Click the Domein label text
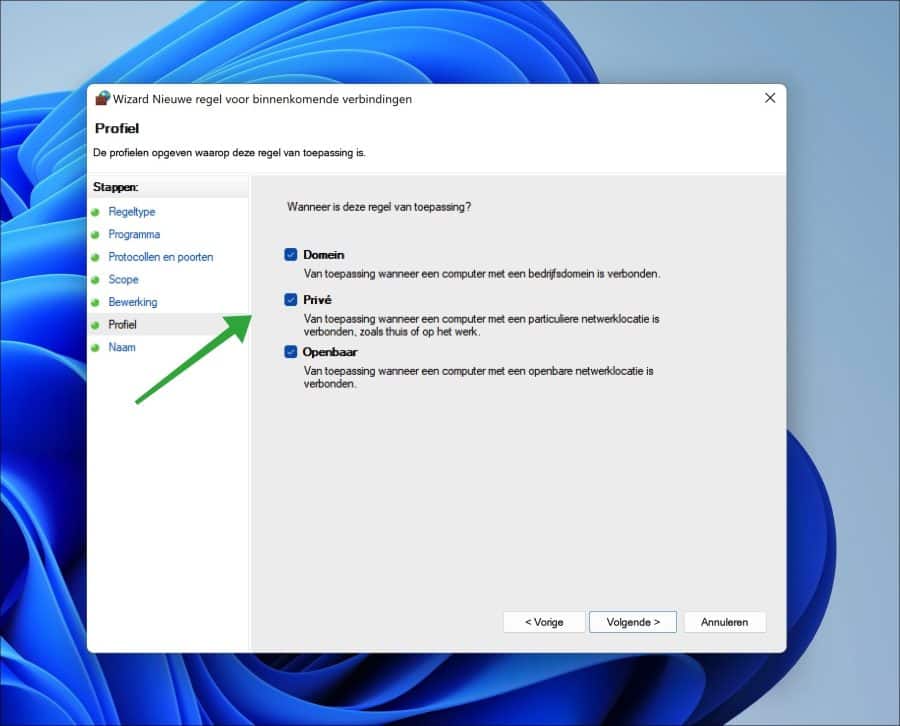 (324, 255)
